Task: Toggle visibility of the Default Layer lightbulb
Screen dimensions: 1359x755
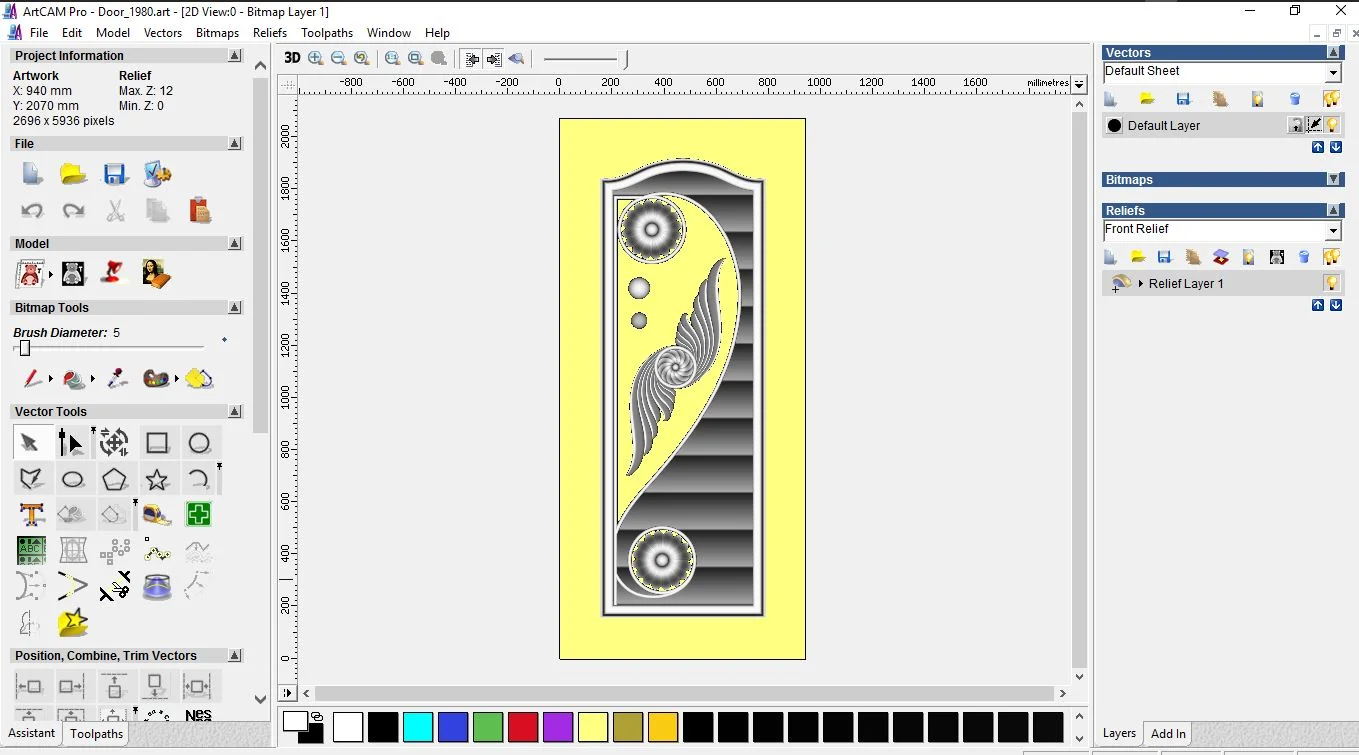Action: (x=1331, y=125)
